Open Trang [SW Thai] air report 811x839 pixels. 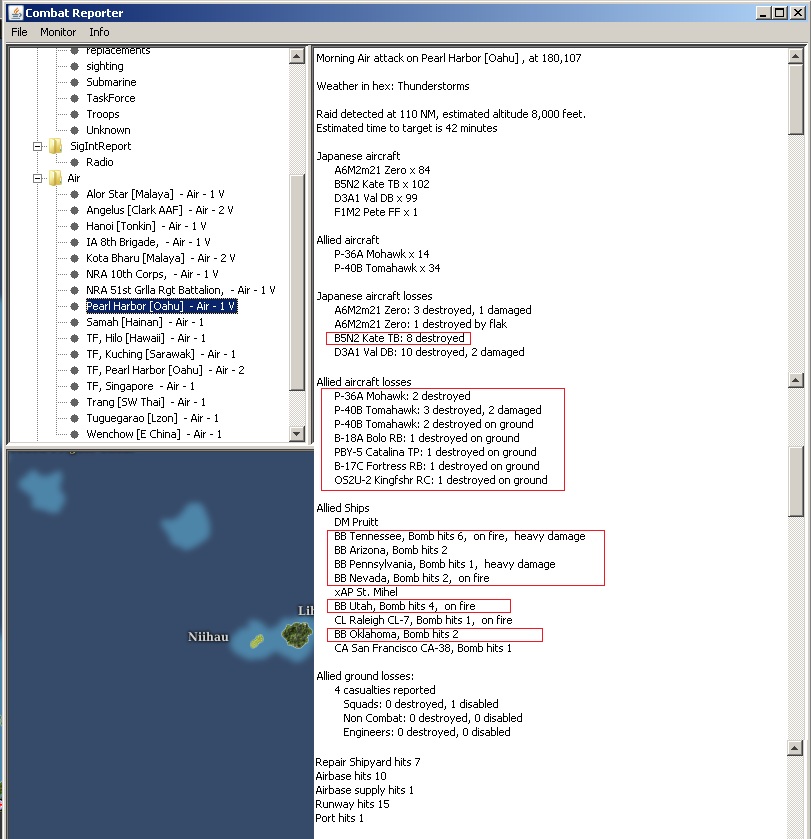point(146,402)
